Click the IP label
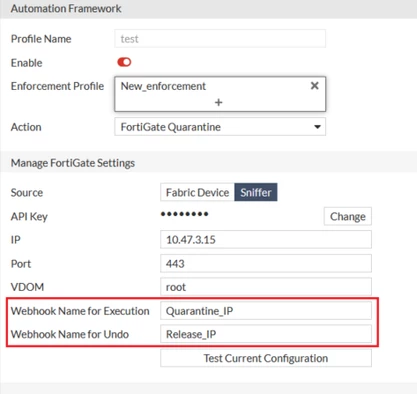Screen dimensions: 417x394 point(16,240)
